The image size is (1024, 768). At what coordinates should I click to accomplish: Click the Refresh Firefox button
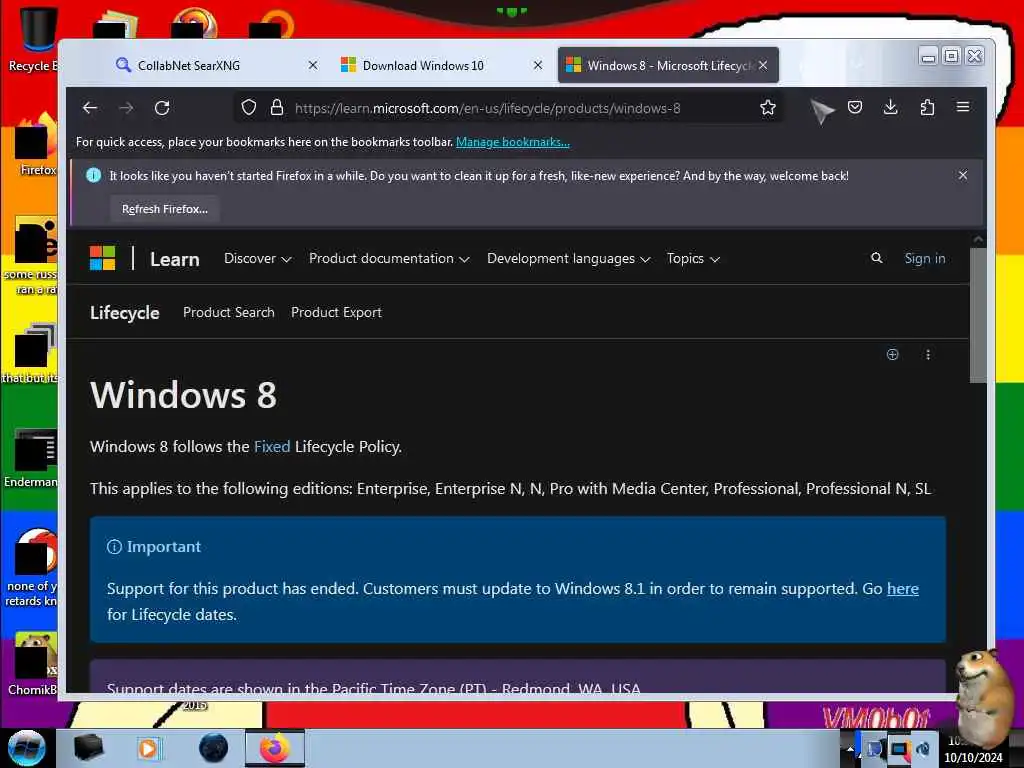click(x=165, y=209)
